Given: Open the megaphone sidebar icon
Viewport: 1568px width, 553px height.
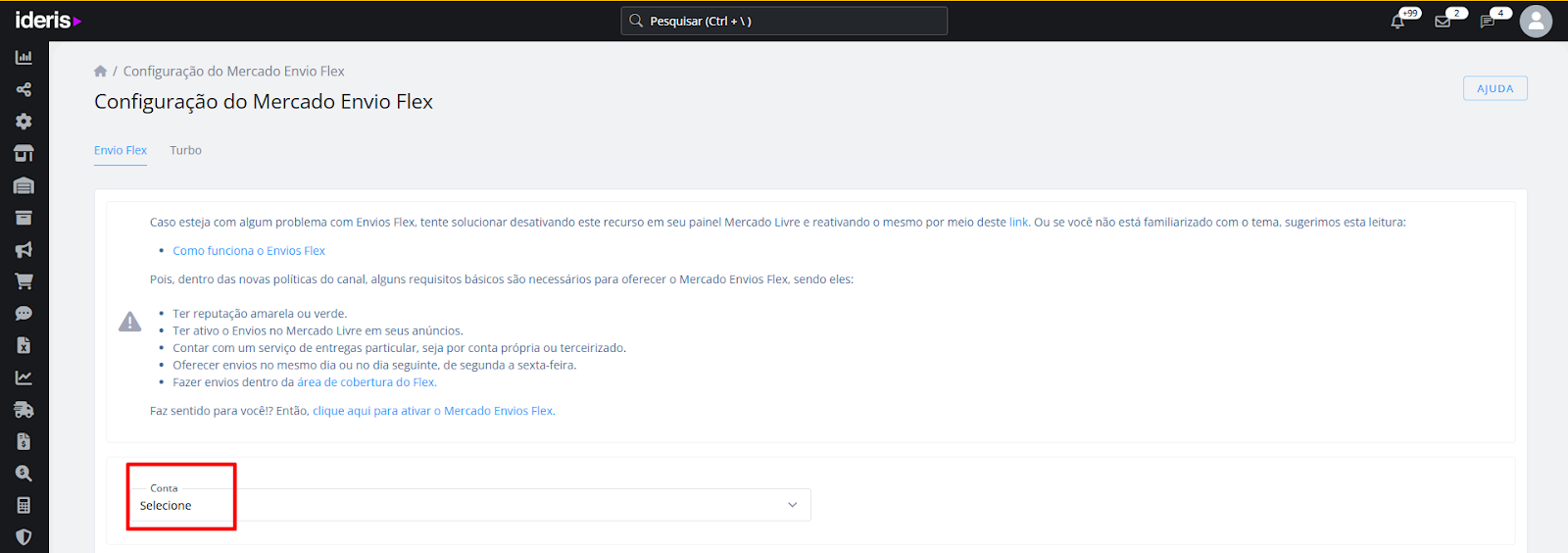Looking at the screenshot, I should click(x=24, y=249).
